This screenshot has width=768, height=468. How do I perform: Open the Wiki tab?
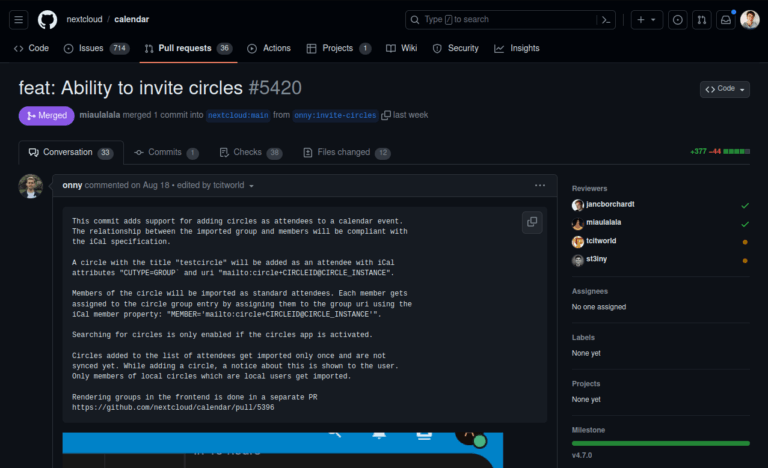402,48
